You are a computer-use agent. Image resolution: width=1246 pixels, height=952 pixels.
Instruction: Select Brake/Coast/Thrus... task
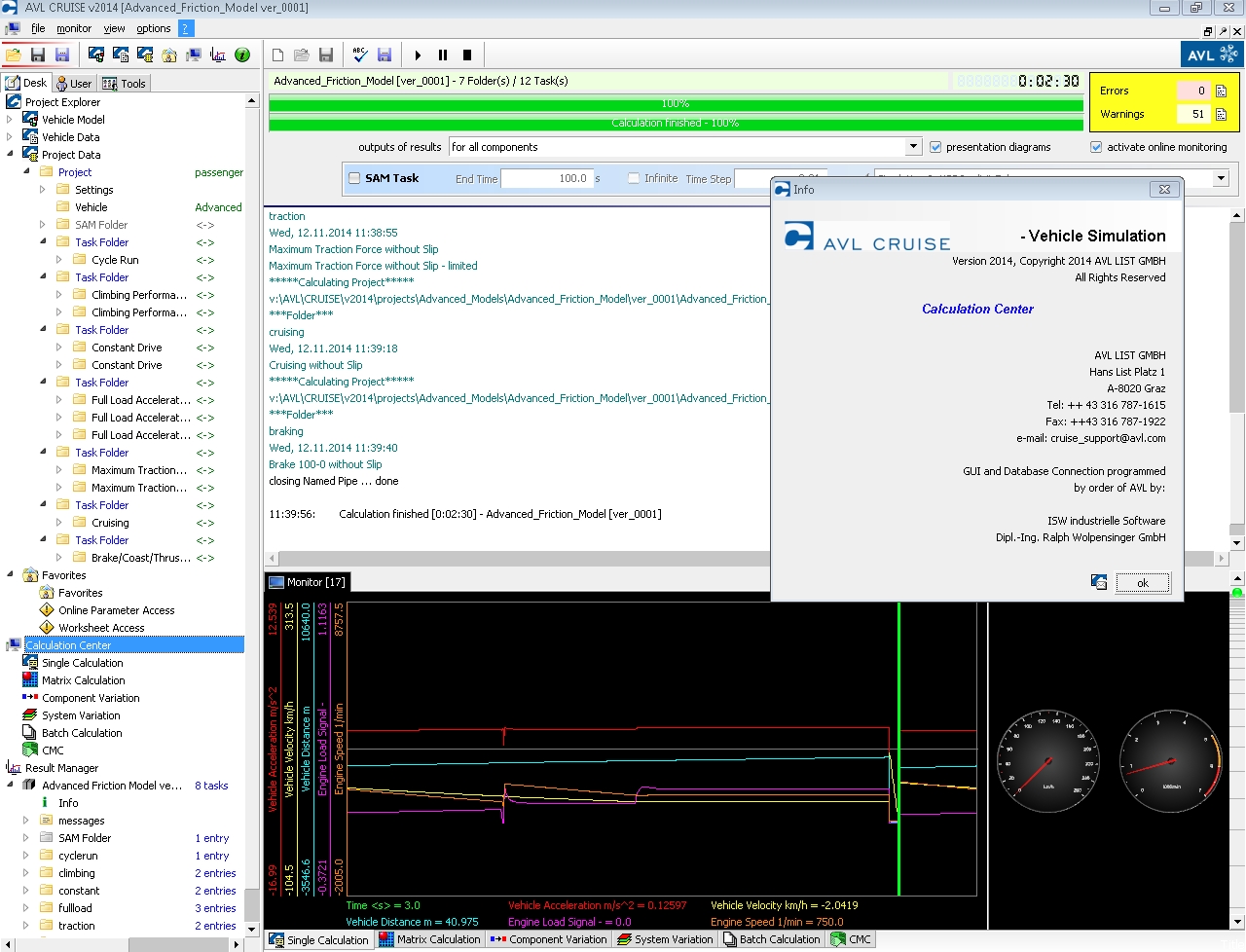pos(140,558)
